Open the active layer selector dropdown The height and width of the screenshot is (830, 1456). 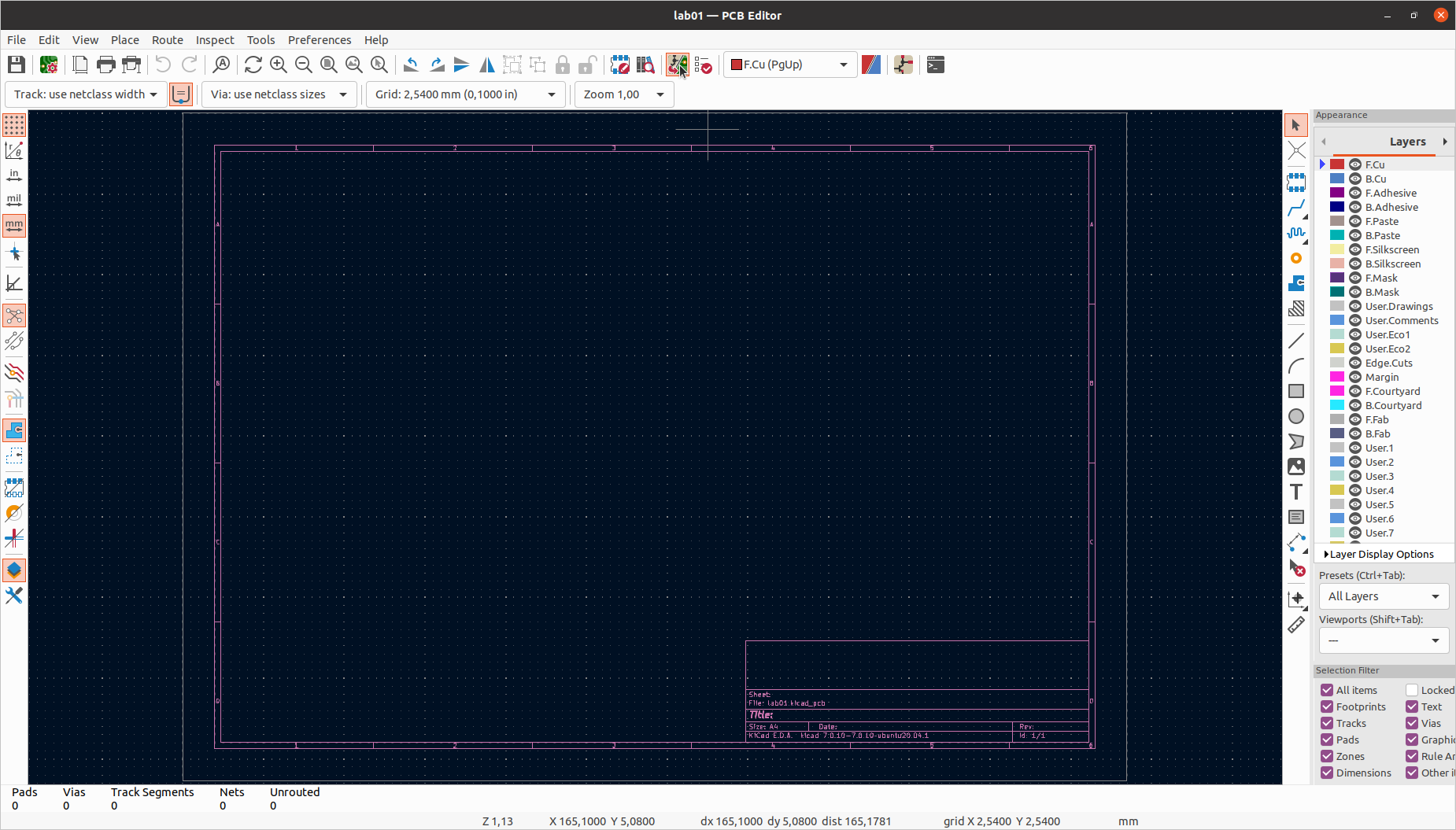(789, 65)
